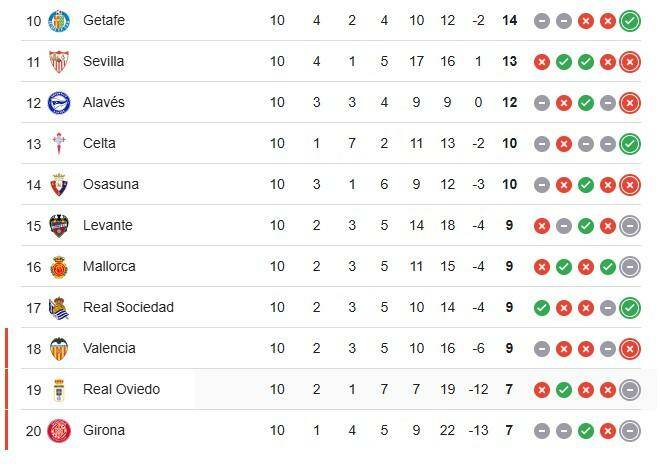Click Girona's red loss form icon
The width and height of the screenshot is (660, 472).
(607, 430)
